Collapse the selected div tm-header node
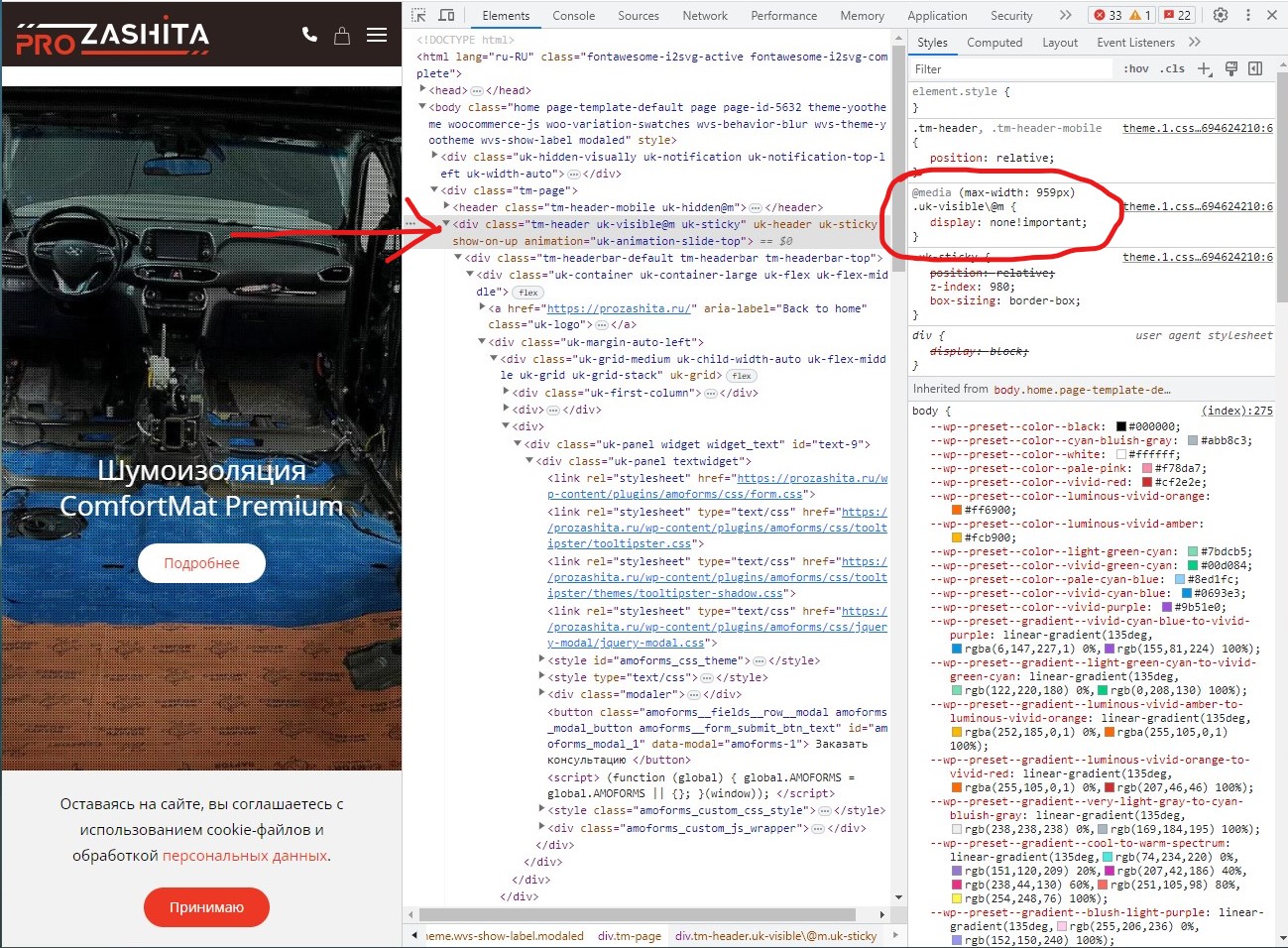Viewport: 1288px width, 948px height. coord(447,224)
